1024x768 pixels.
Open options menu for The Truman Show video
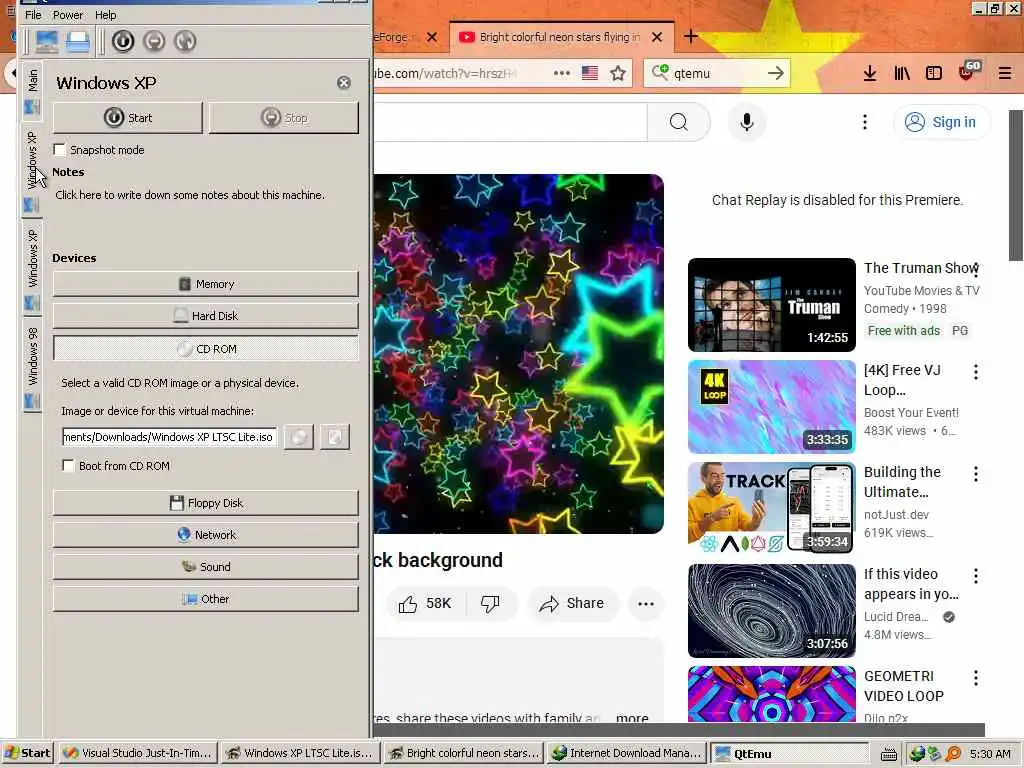point(976,269)
